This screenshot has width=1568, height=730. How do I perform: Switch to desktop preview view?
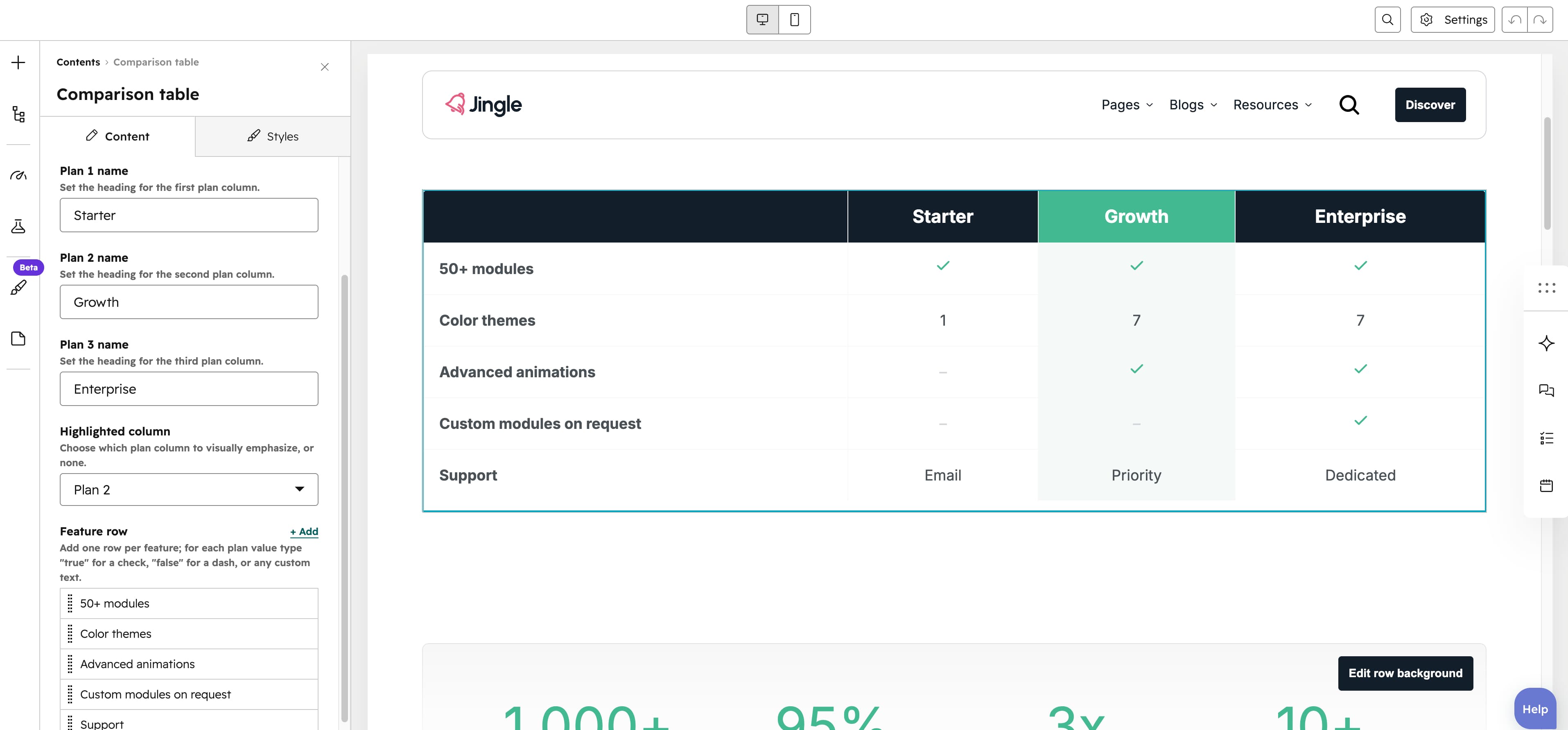762,20
